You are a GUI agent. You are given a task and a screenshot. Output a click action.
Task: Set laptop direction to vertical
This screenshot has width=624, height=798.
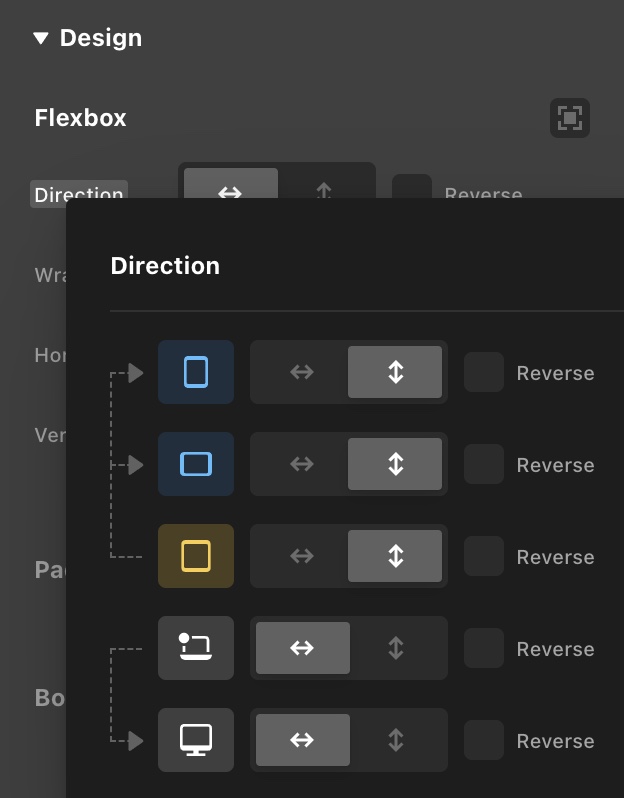tap(395, 648)
